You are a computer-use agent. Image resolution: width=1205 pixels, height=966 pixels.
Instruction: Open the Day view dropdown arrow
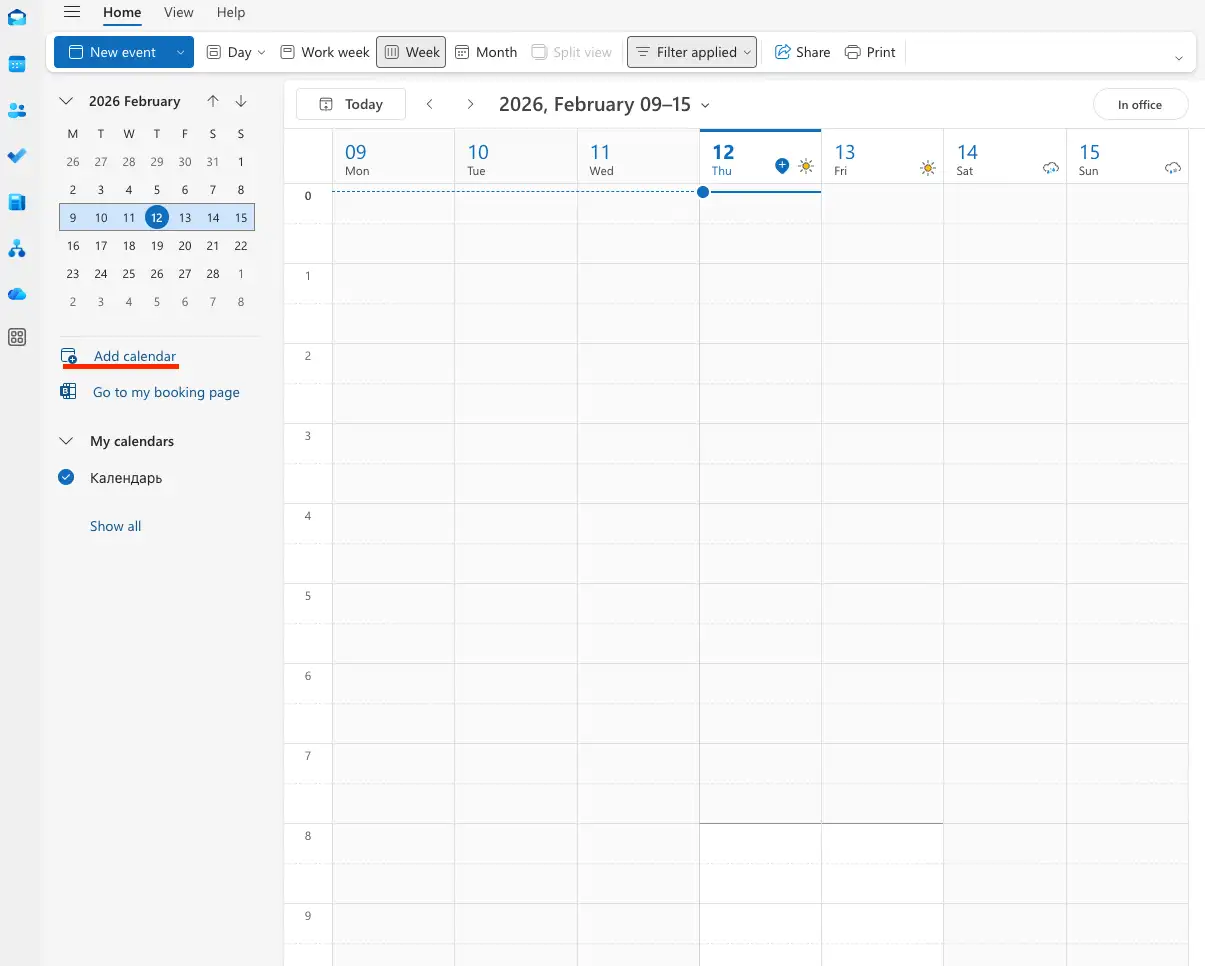click(x=262, y=52)
